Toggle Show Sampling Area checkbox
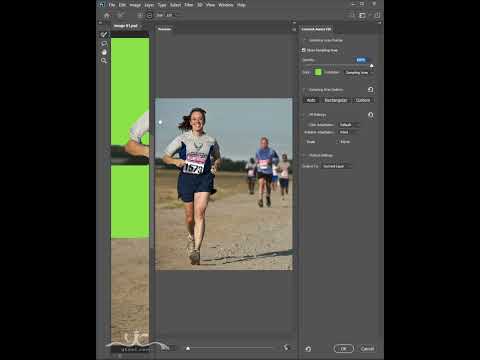The height and width of the screenshot is (360, 480). tap(303, 50)
